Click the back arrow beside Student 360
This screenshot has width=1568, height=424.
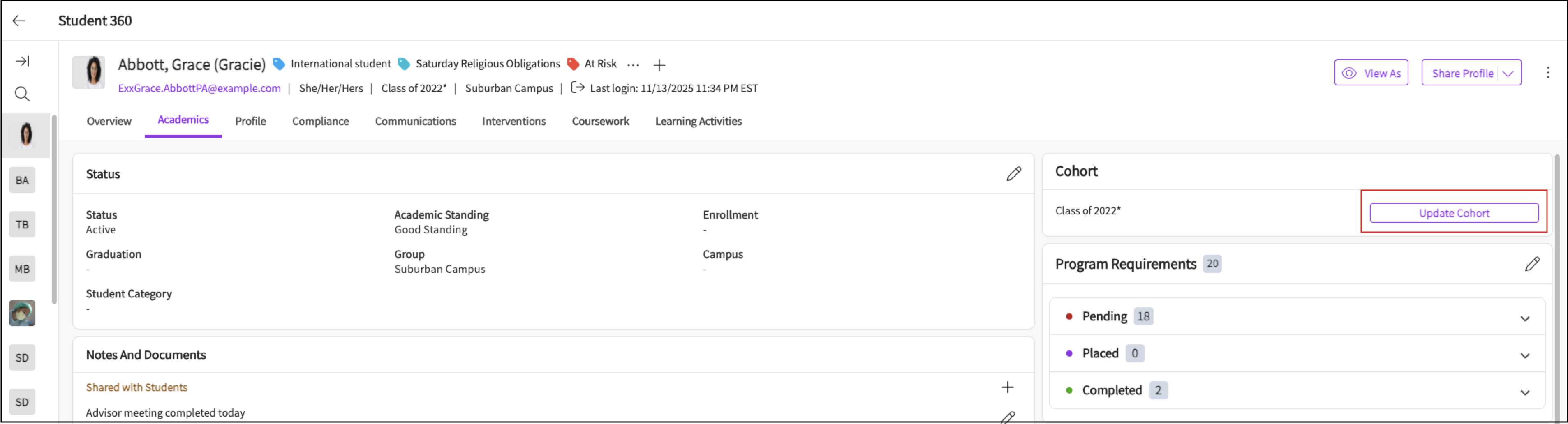[19, 21]
